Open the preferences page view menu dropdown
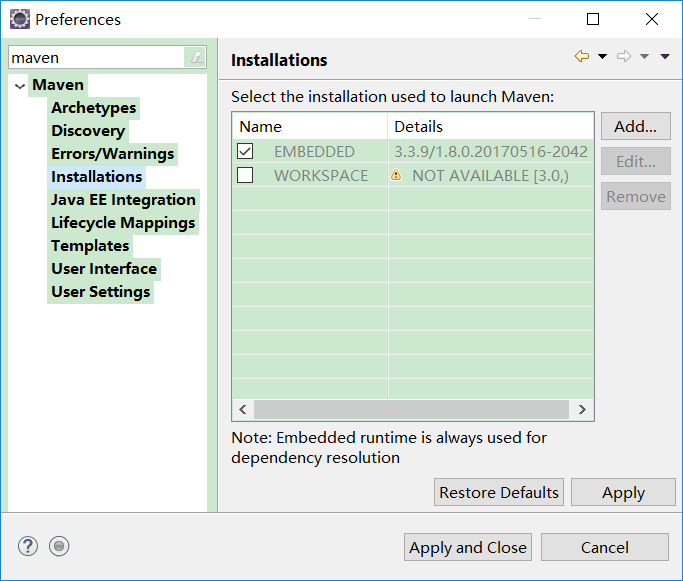Viewport: 683px width, 581px height. pyautogui.click(x=665, y=57)
